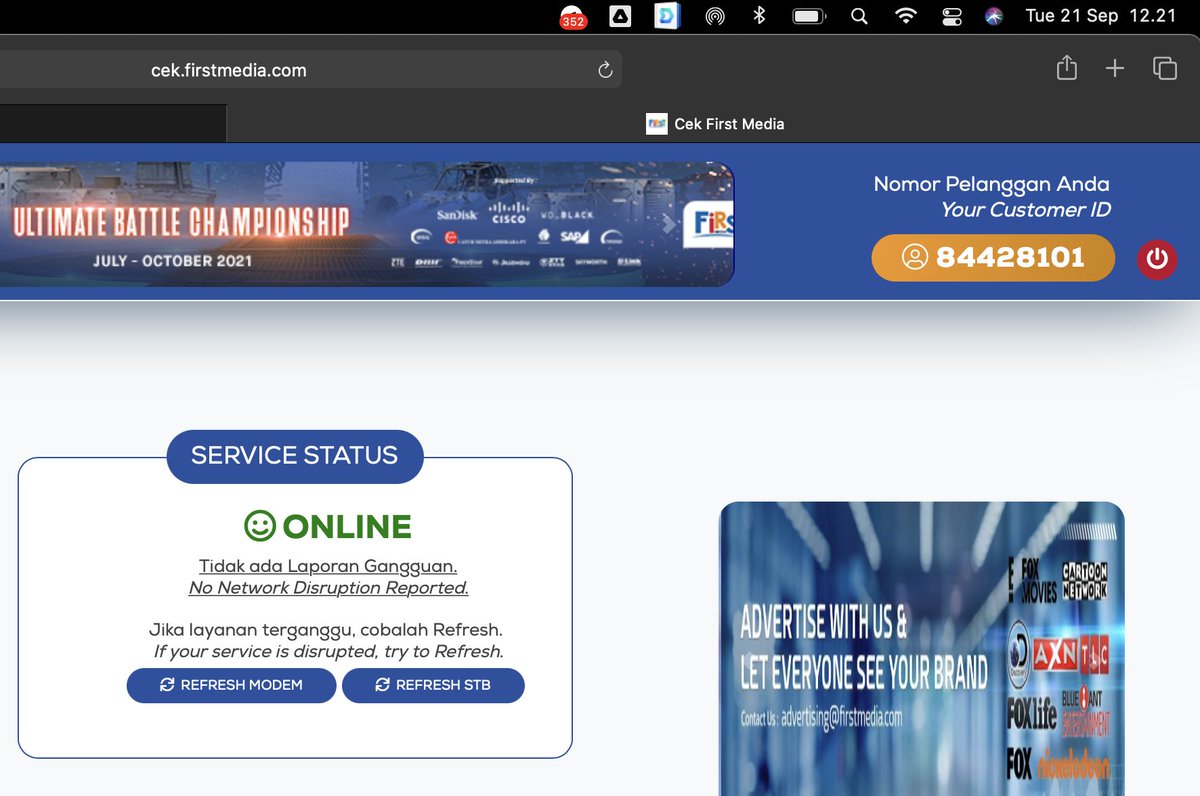This screenshot has height=796, width=1200.
Task: Open the Bluetooth menu bar icon
Action: 759,15
